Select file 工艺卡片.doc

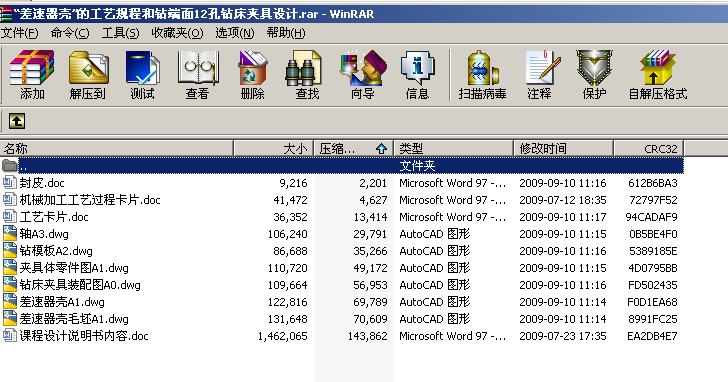[54, 216]
